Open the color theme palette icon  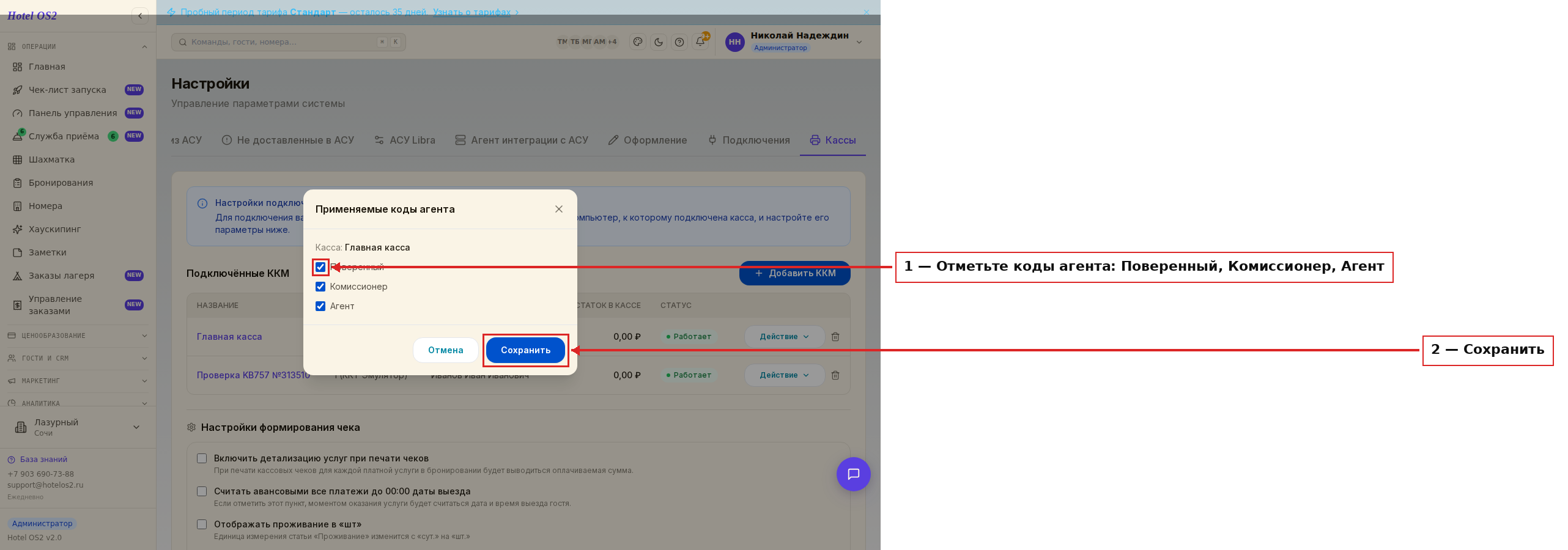click(x=638, y=42)
